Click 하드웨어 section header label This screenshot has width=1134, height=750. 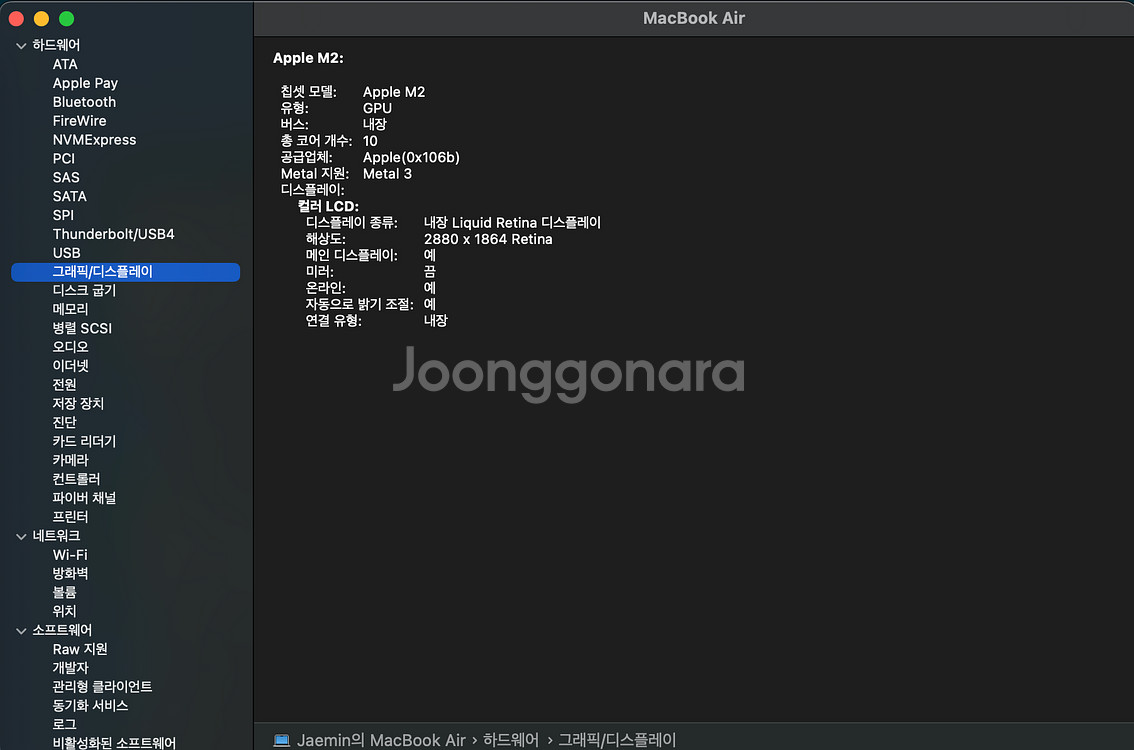click(56, 45)
